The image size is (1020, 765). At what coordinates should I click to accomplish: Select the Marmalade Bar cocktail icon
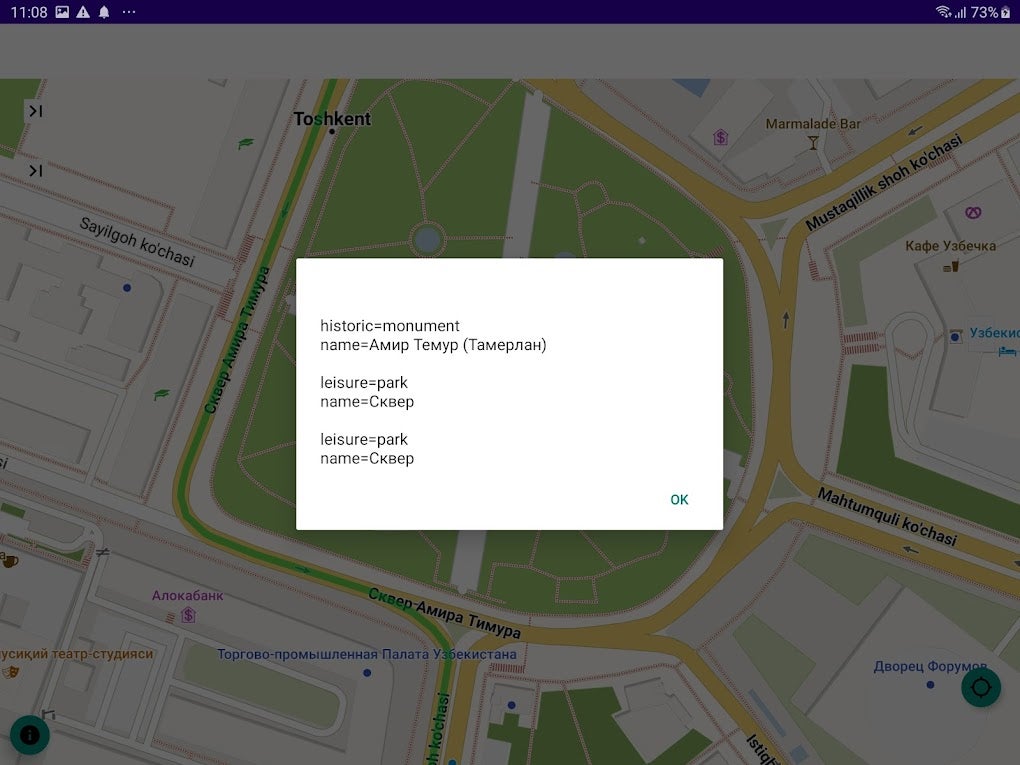click(x=813, y=142)
